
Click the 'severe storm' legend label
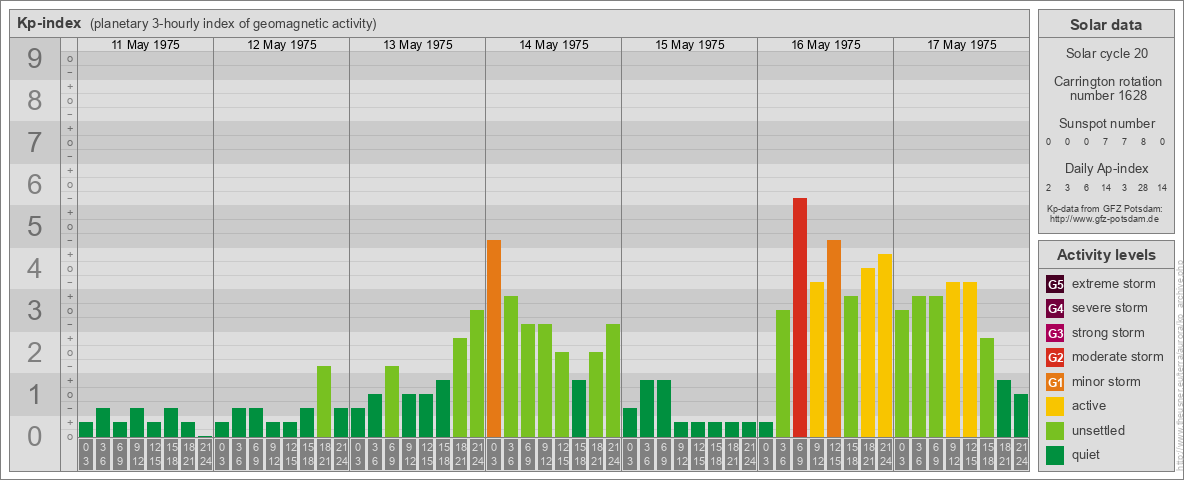coord(1110,308)
